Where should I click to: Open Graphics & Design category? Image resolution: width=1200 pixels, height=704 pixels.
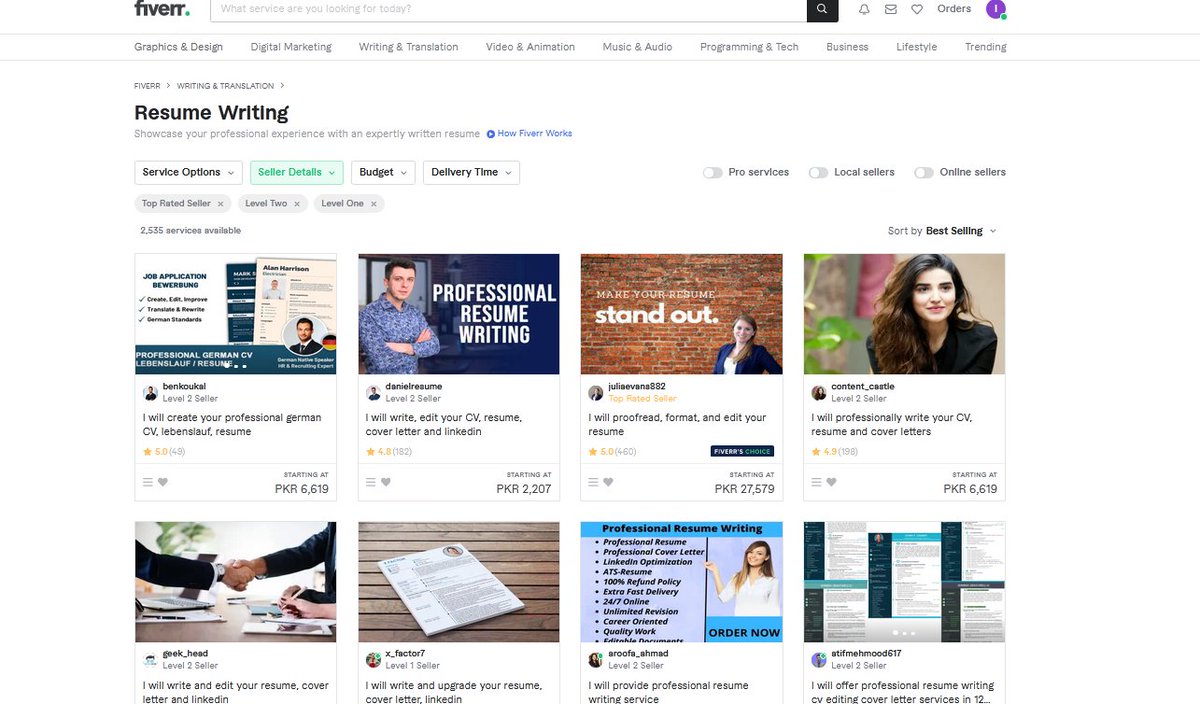point(179,47)
